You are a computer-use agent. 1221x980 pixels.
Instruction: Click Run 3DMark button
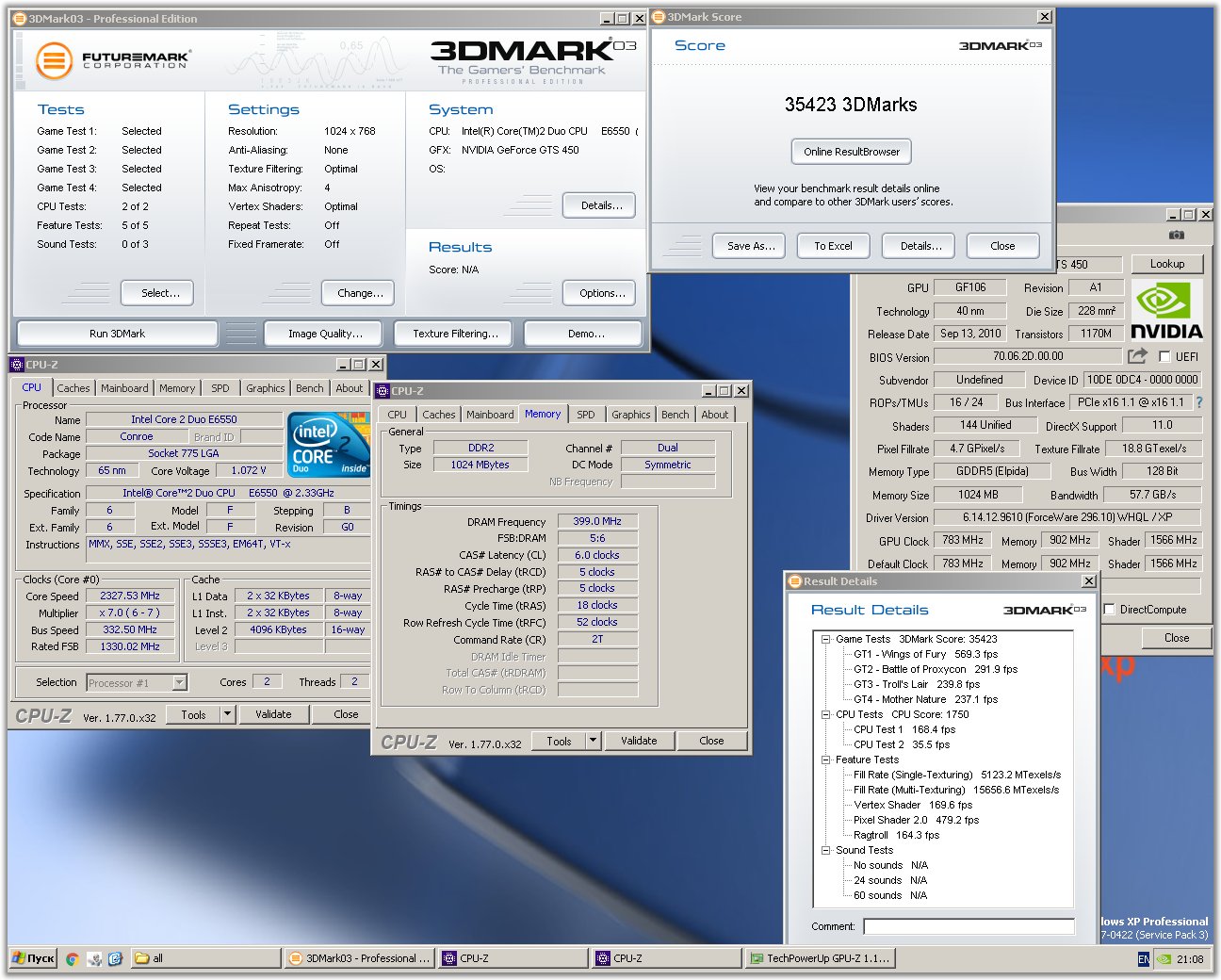(x=117, y=334)
